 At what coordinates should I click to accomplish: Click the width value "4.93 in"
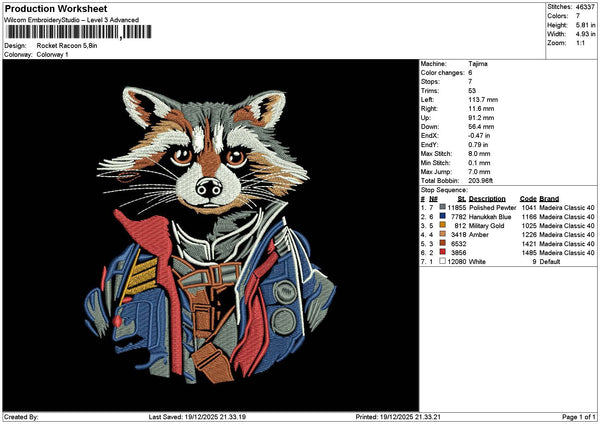click(585, 34)
